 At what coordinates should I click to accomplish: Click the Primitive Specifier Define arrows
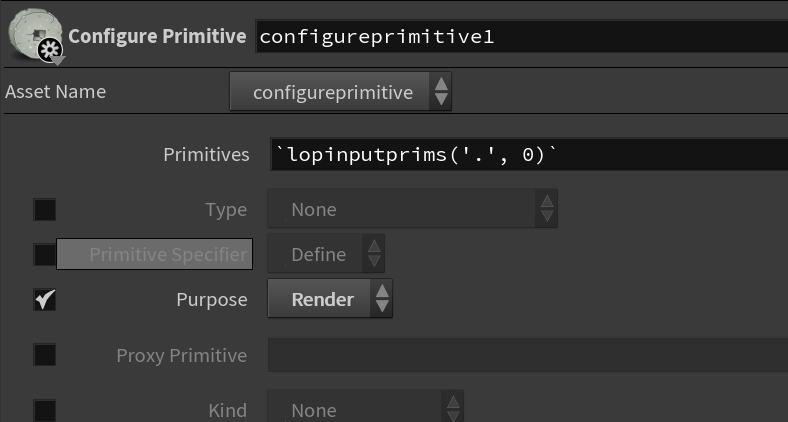(374, 253)
